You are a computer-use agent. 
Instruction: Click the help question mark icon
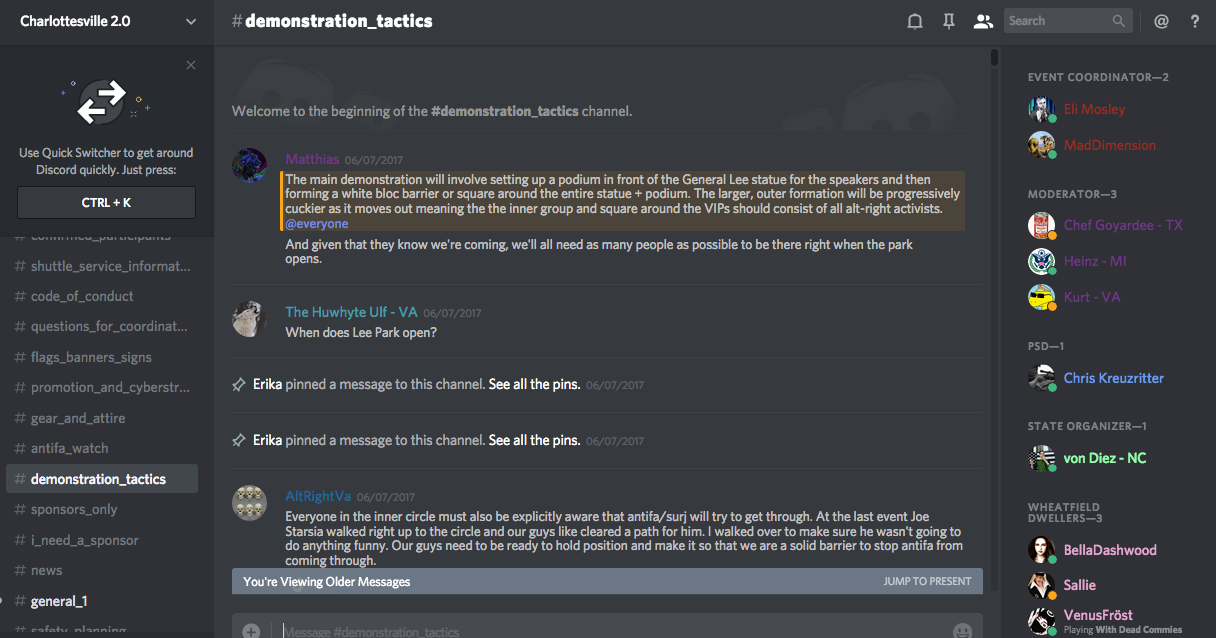1194,21
